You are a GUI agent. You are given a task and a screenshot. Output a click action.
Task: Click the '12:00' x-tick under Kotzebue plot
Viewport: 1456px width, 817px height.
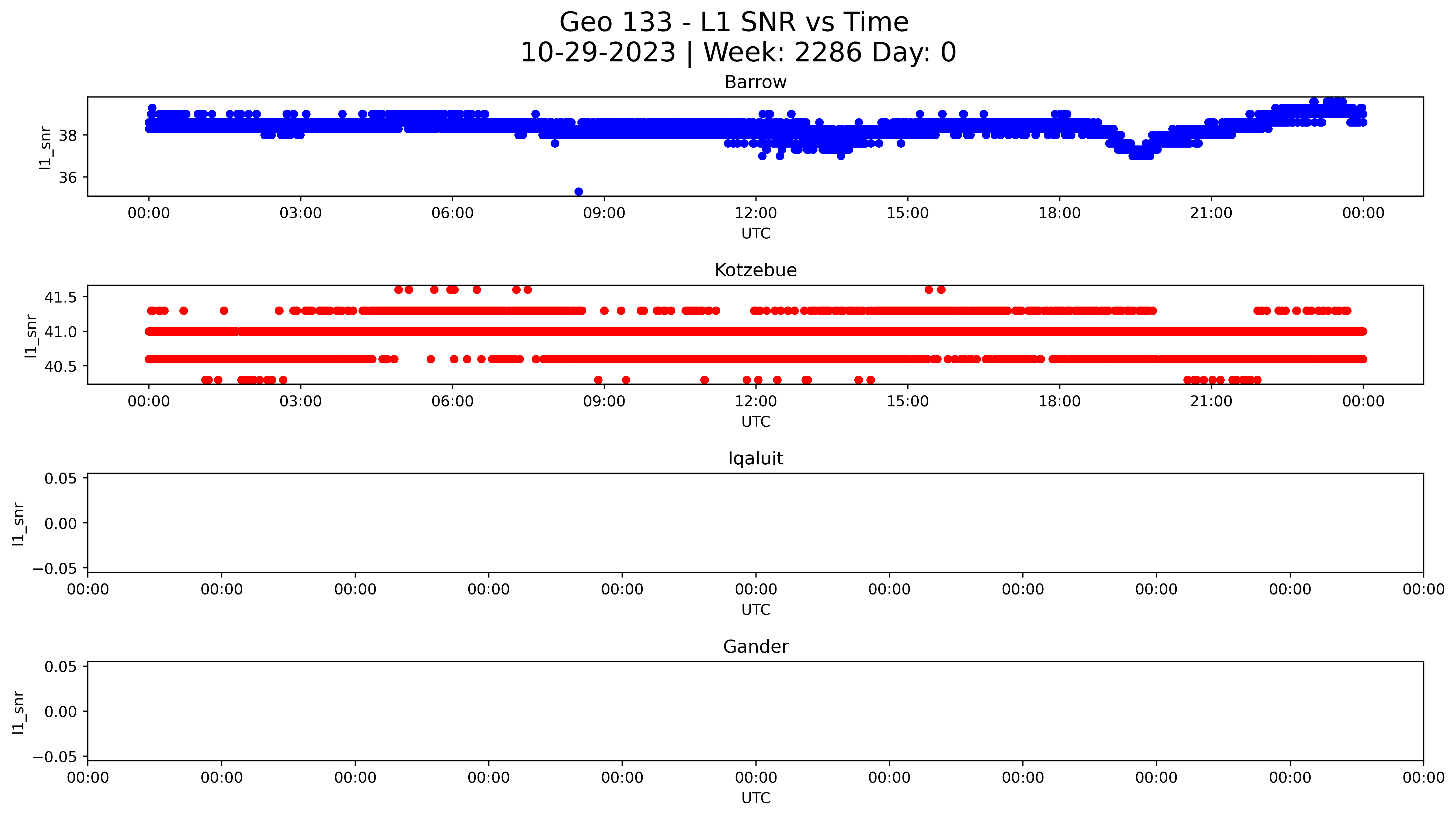756,401
